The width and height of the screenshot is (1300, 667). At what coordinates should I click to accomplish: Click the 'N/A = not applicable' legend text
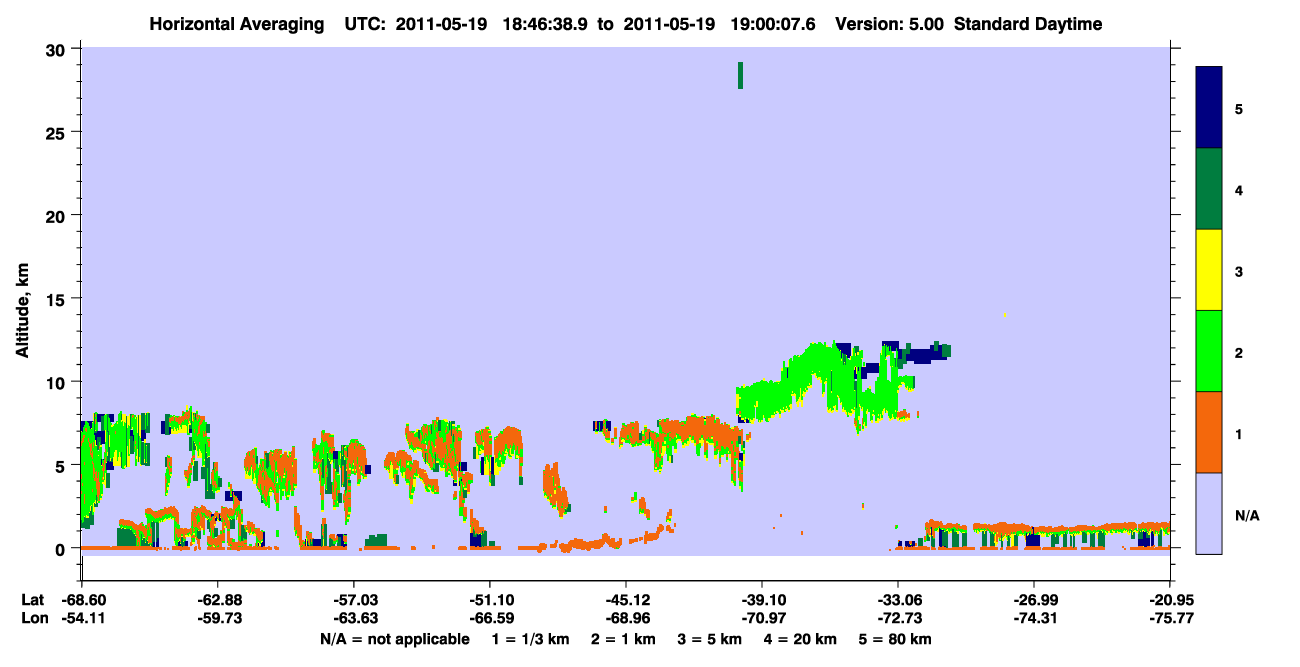click(394, 639)
